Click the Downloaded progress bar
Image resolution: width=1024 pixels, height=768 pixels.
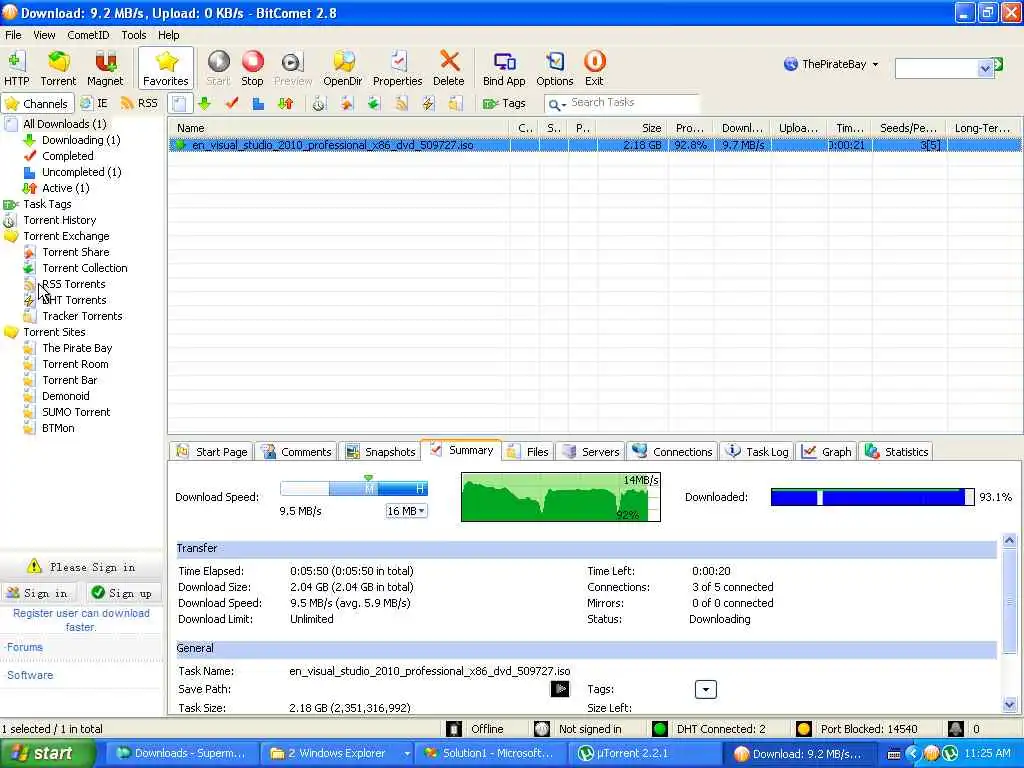pyautogui.click(x=872, y=497)
